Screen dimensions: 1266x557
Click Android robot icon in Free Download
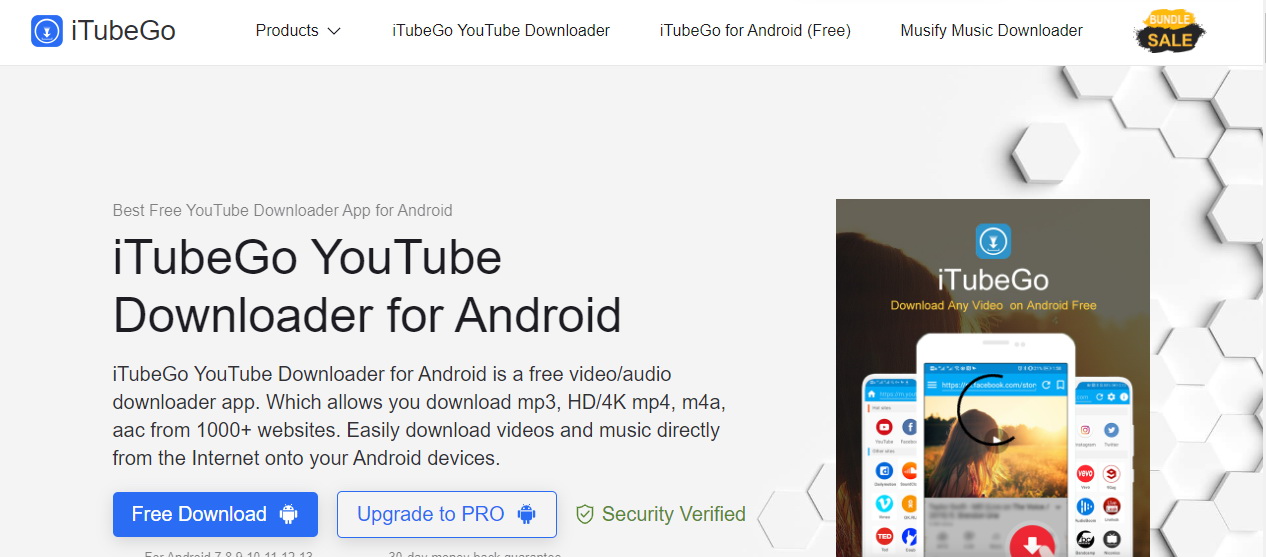[x=289, y=514]
